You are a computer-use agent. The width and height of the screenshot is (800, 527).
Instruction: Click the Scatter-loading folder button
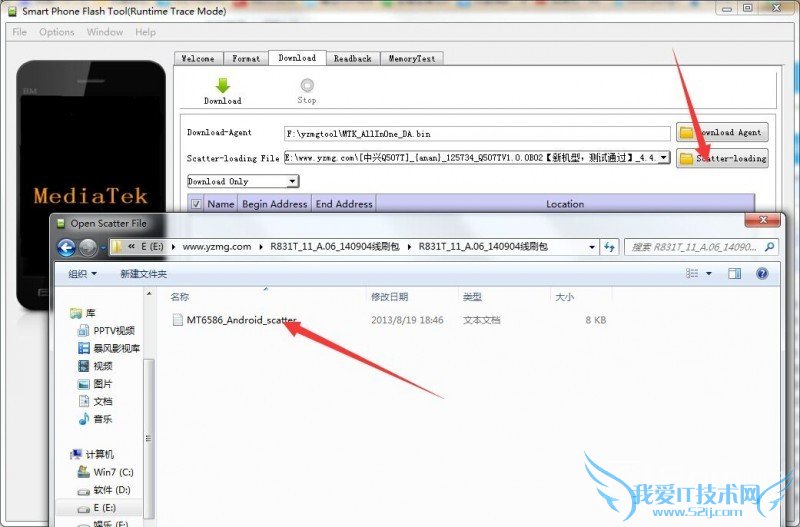[x=722, y=158]
